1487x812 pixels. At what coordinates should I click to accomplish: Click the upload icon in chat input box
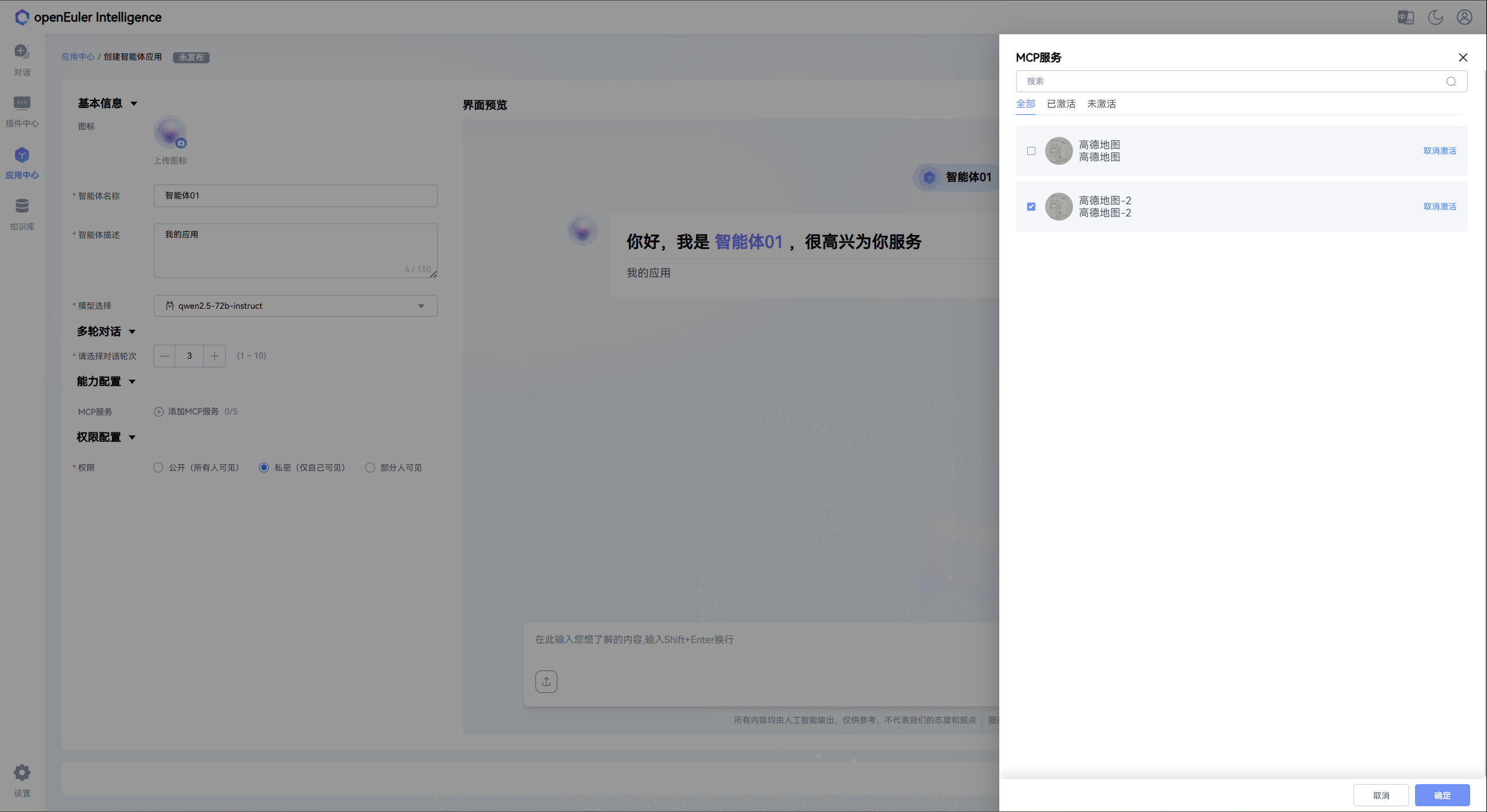[x=546, y=681]
